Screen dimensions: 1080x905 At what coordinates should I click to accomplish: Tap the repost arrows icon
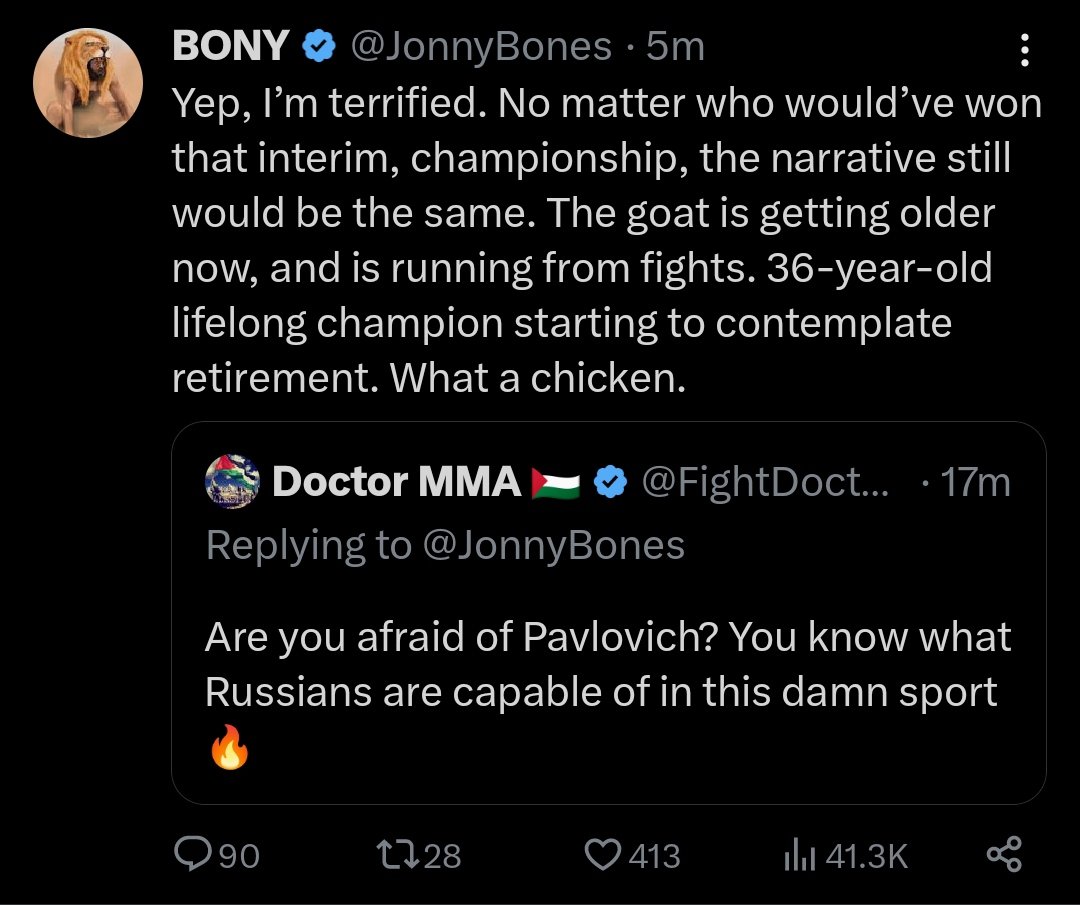point(389,854)
